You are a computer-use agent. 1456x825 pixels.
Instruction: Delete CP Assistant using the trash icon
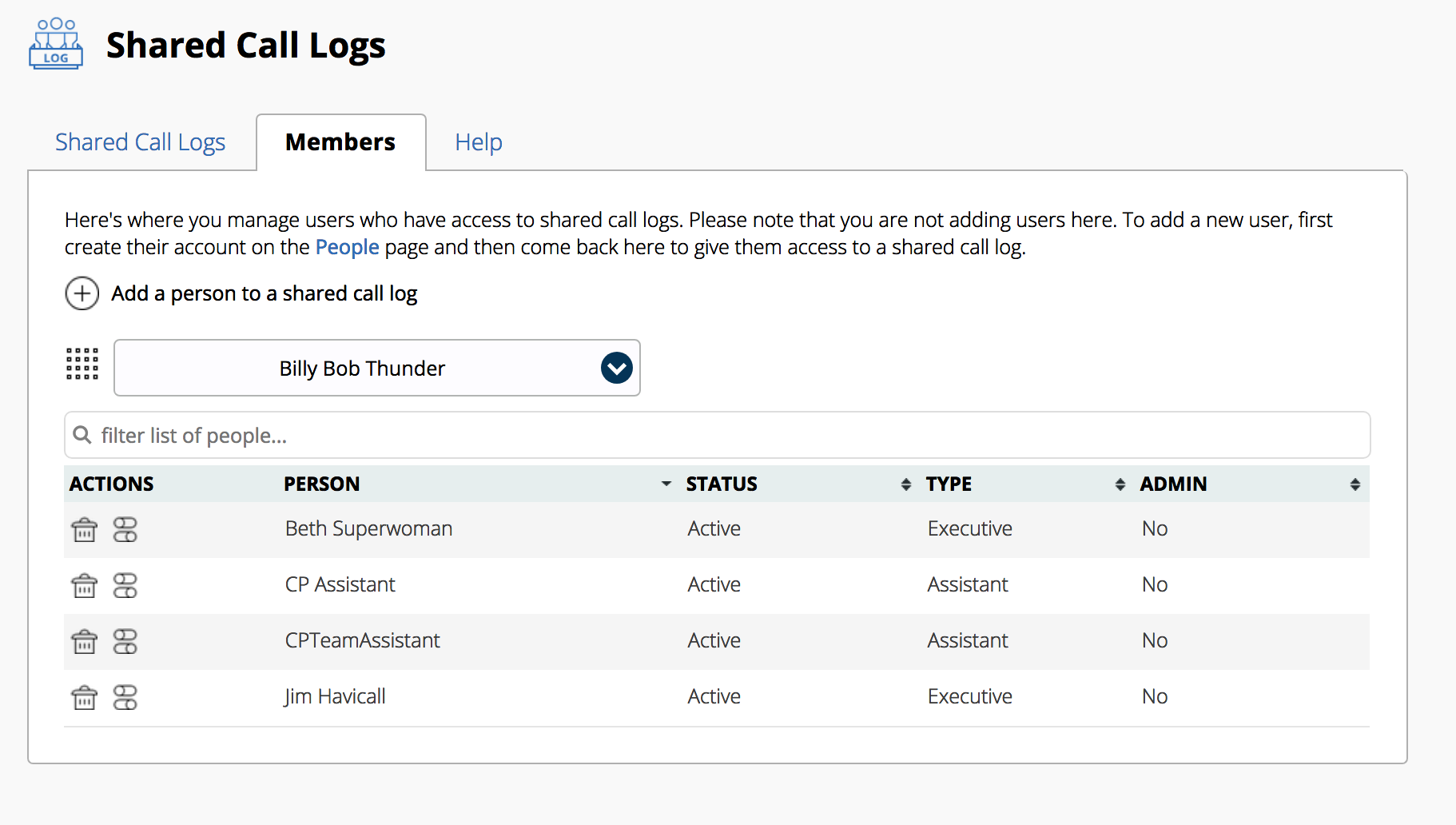[84, 584]
